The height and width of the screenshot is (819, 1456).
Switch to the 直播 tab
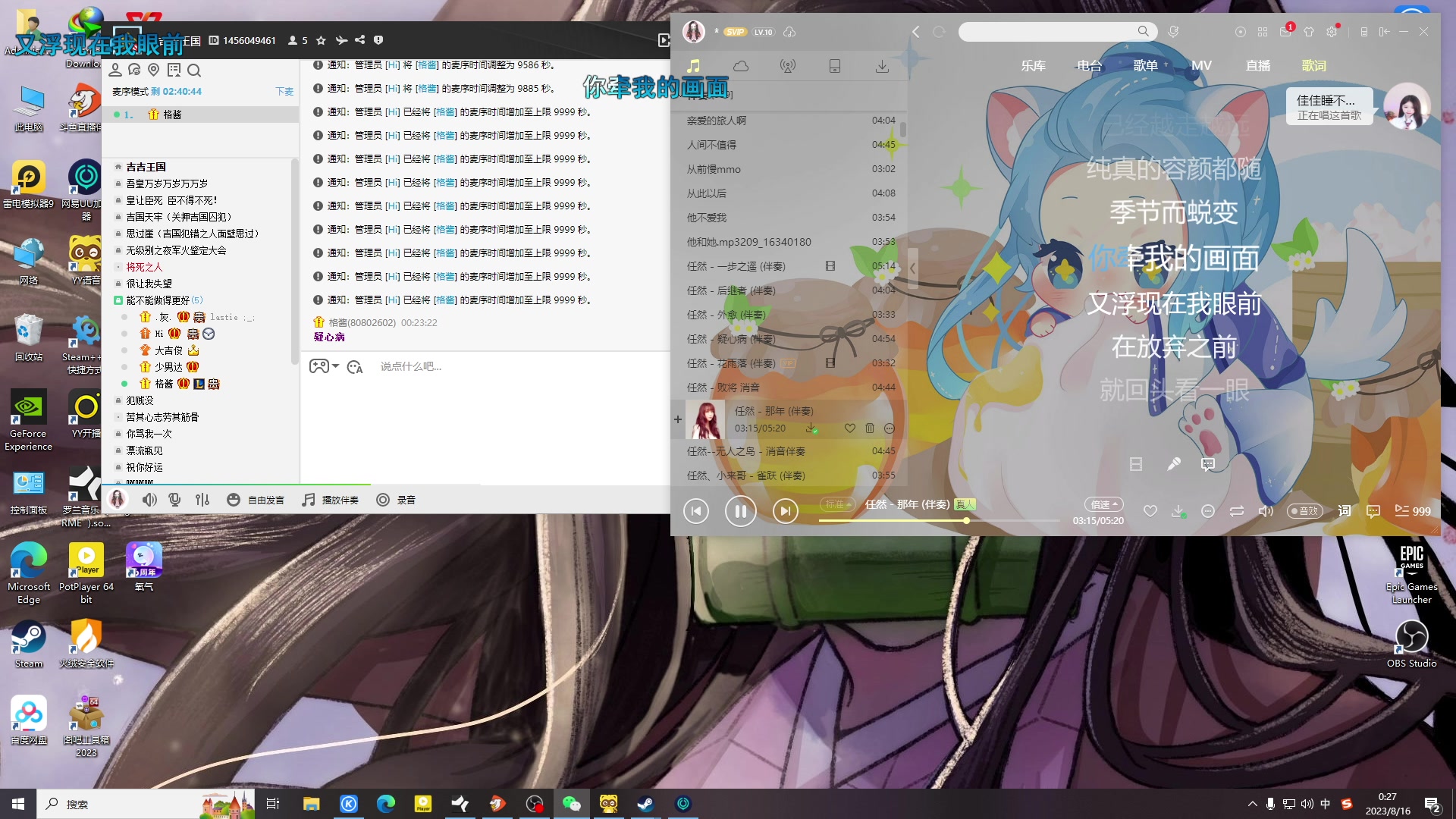(x=1257, y=66)
